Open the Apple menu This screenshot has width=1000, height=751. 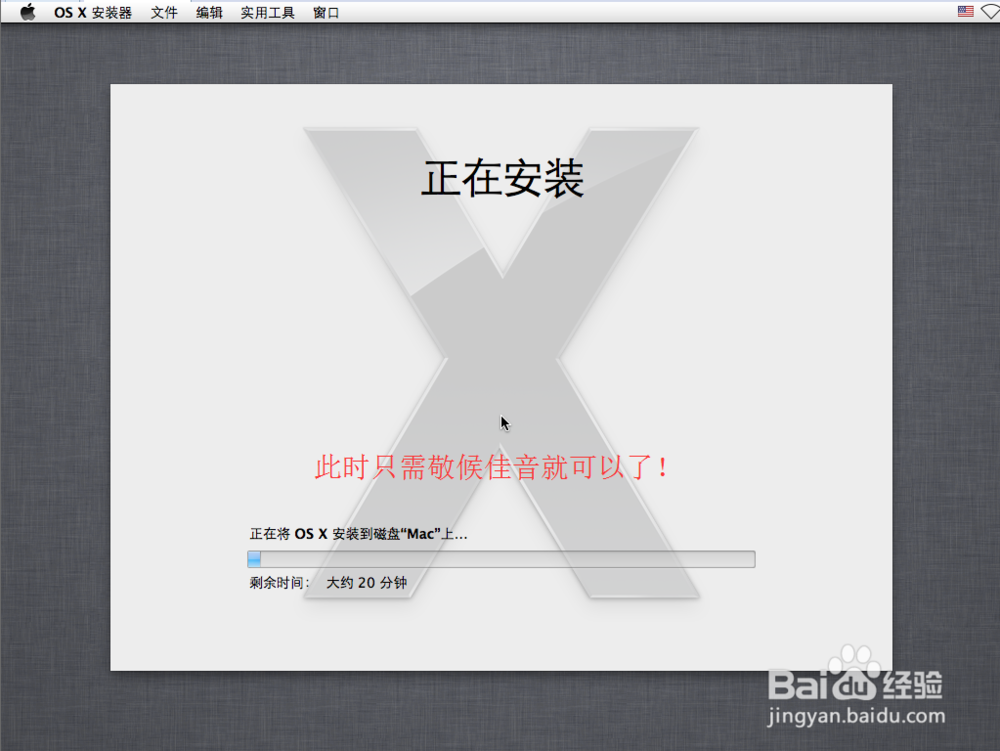pos(27,12)
